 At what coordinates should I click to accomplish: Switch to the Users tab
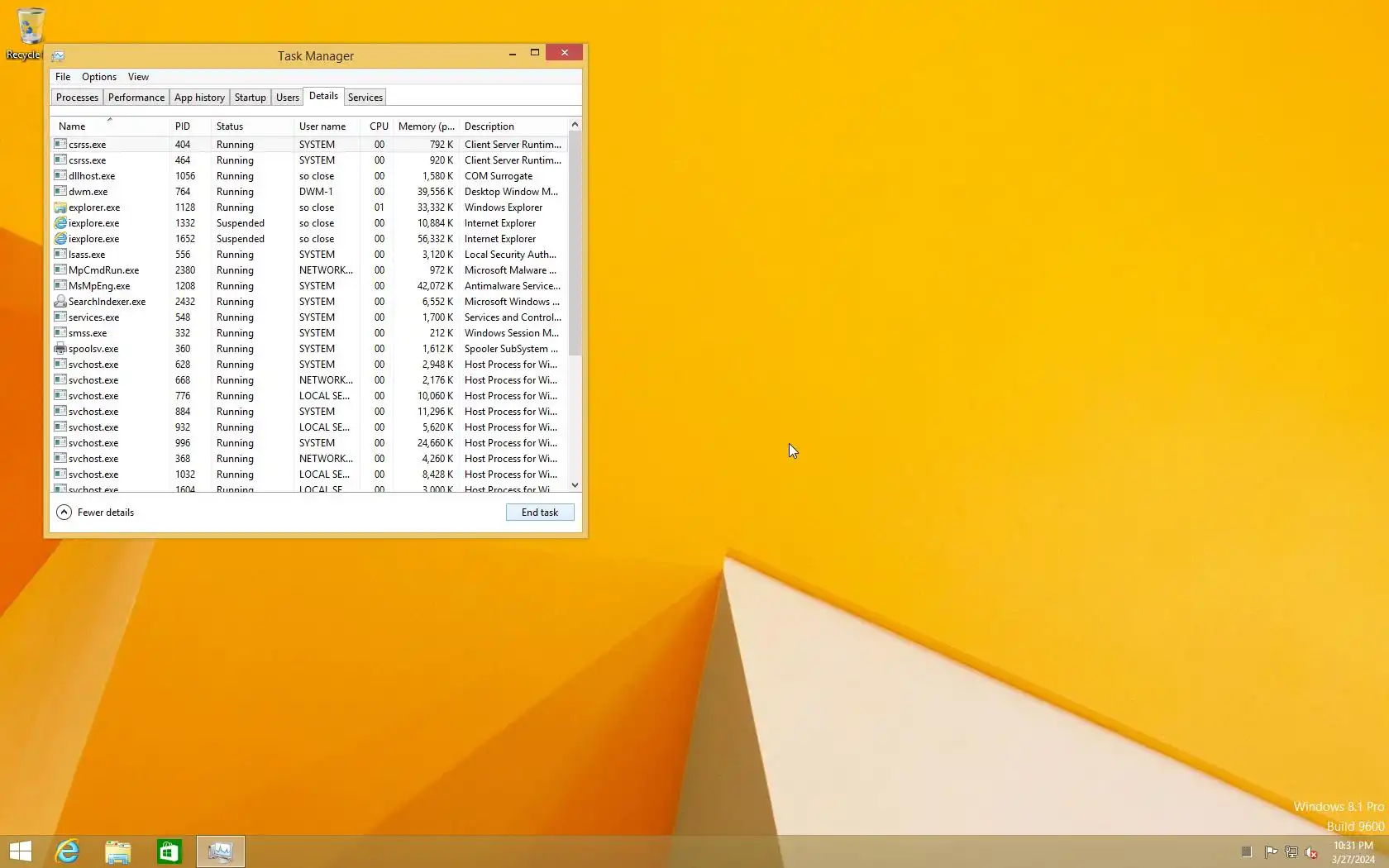[288, 98]
